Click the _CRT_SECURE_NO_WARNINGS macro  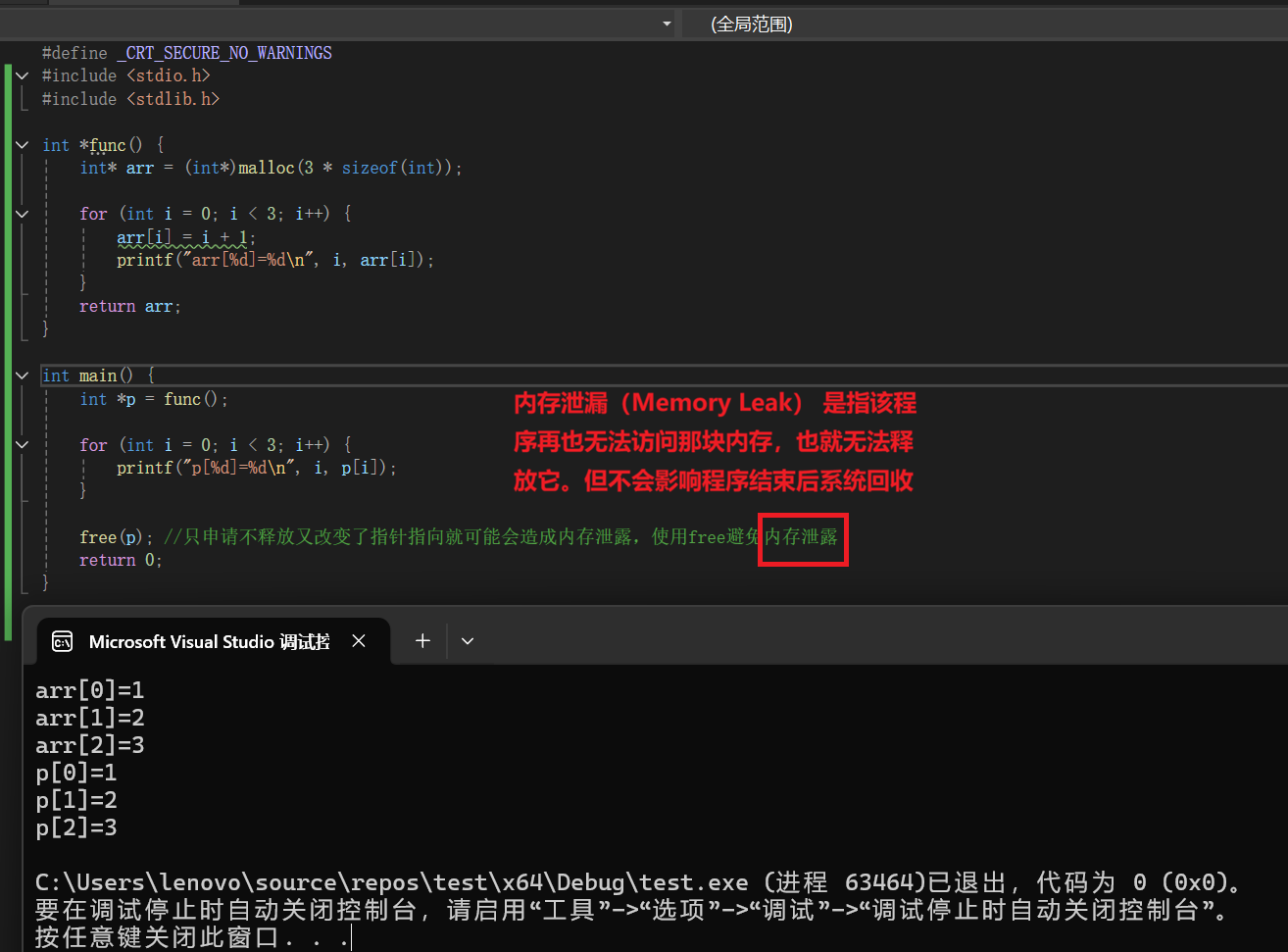coord(224,53)
